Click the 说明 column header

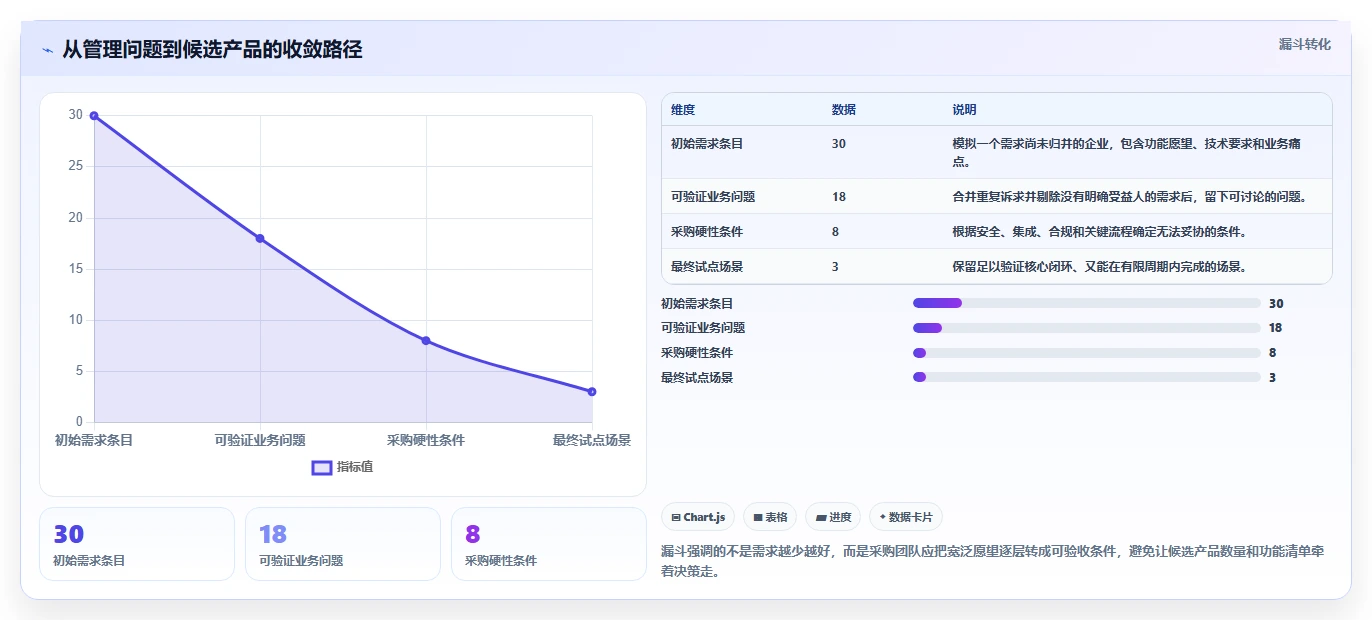964,110
